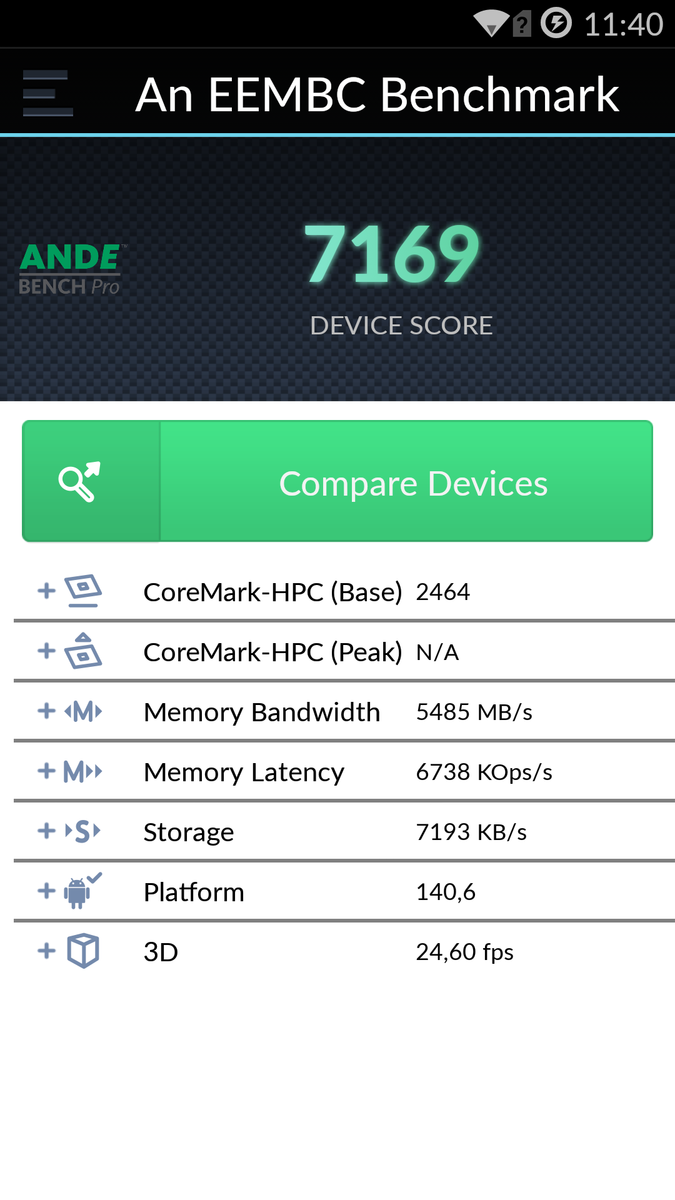
Task: Click the CoreMark-HPC (Base) chip icon
Action: click(x=83, y=591)
